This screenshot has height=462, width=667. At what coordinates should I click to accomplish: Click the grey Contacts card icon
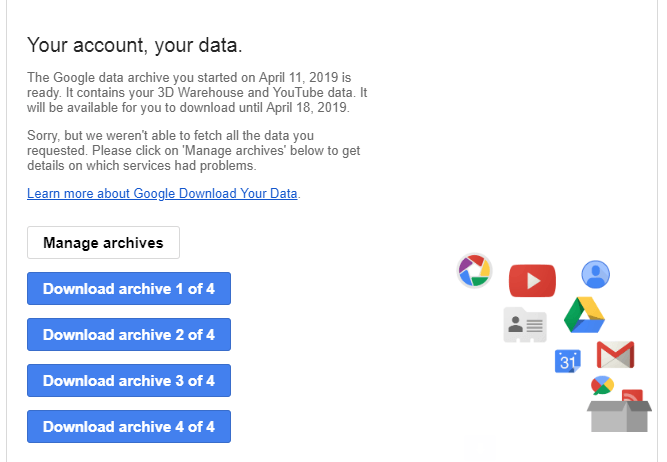(525, 325)
